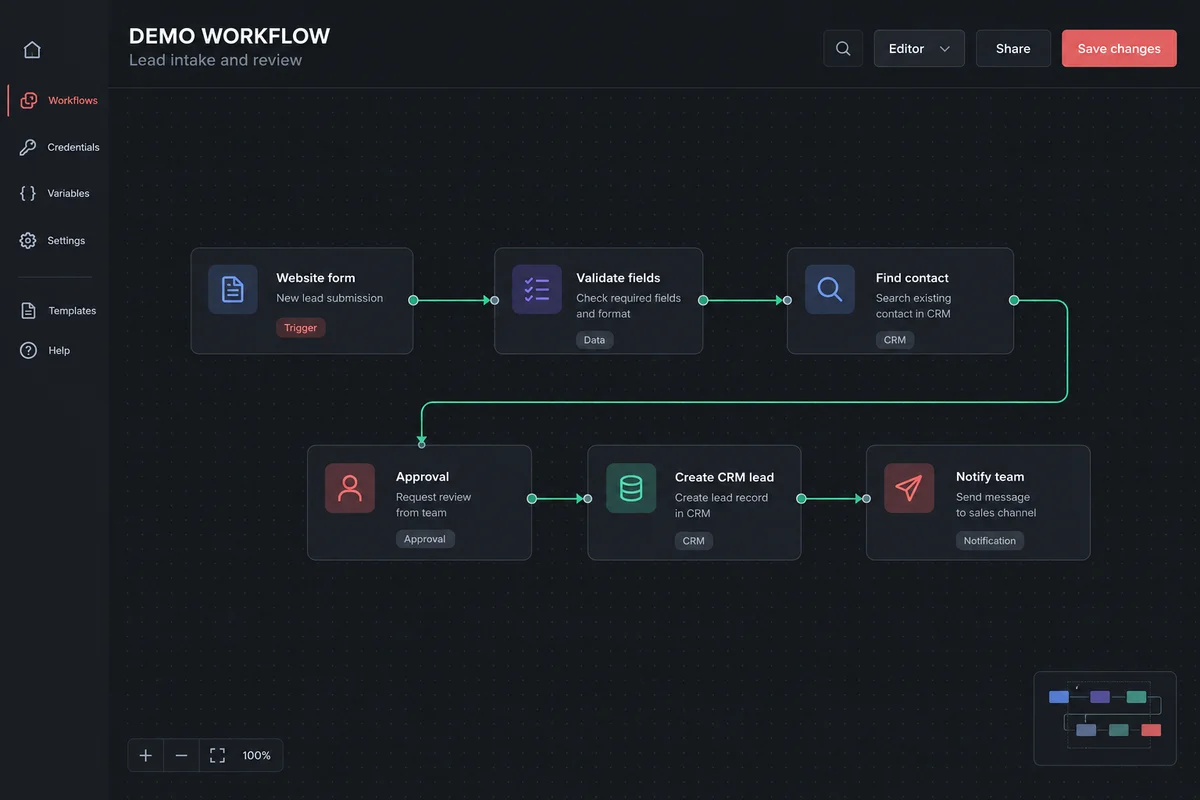
Task: Click the Approval tag badge
Action: click(x=425, y=539)
